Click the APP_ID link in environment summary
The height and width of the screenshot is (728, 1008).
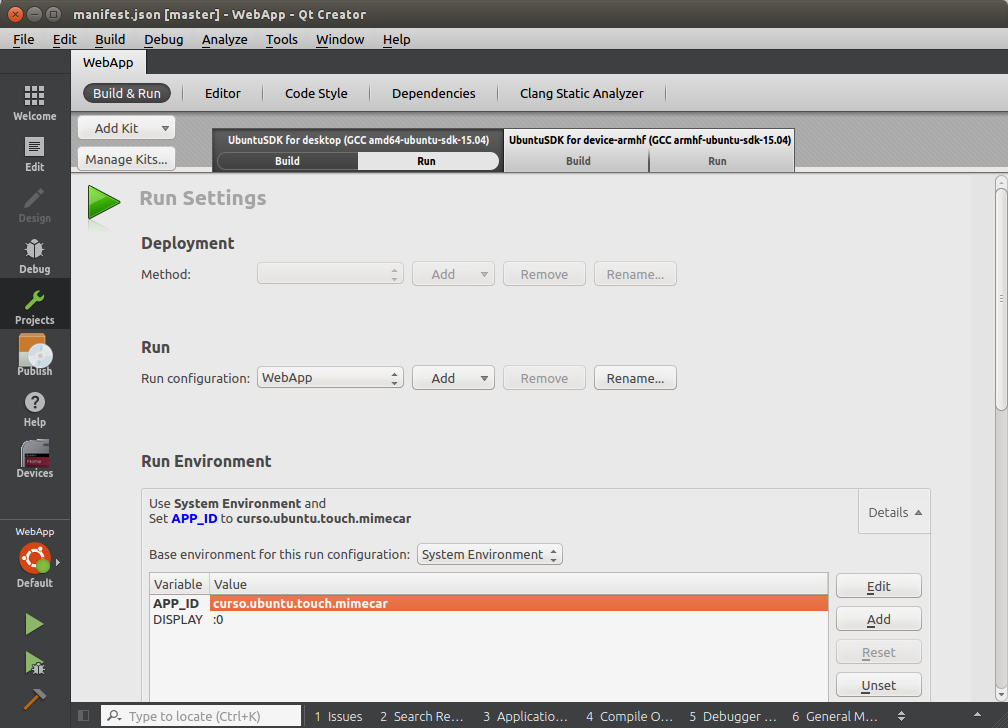(194, 518)
